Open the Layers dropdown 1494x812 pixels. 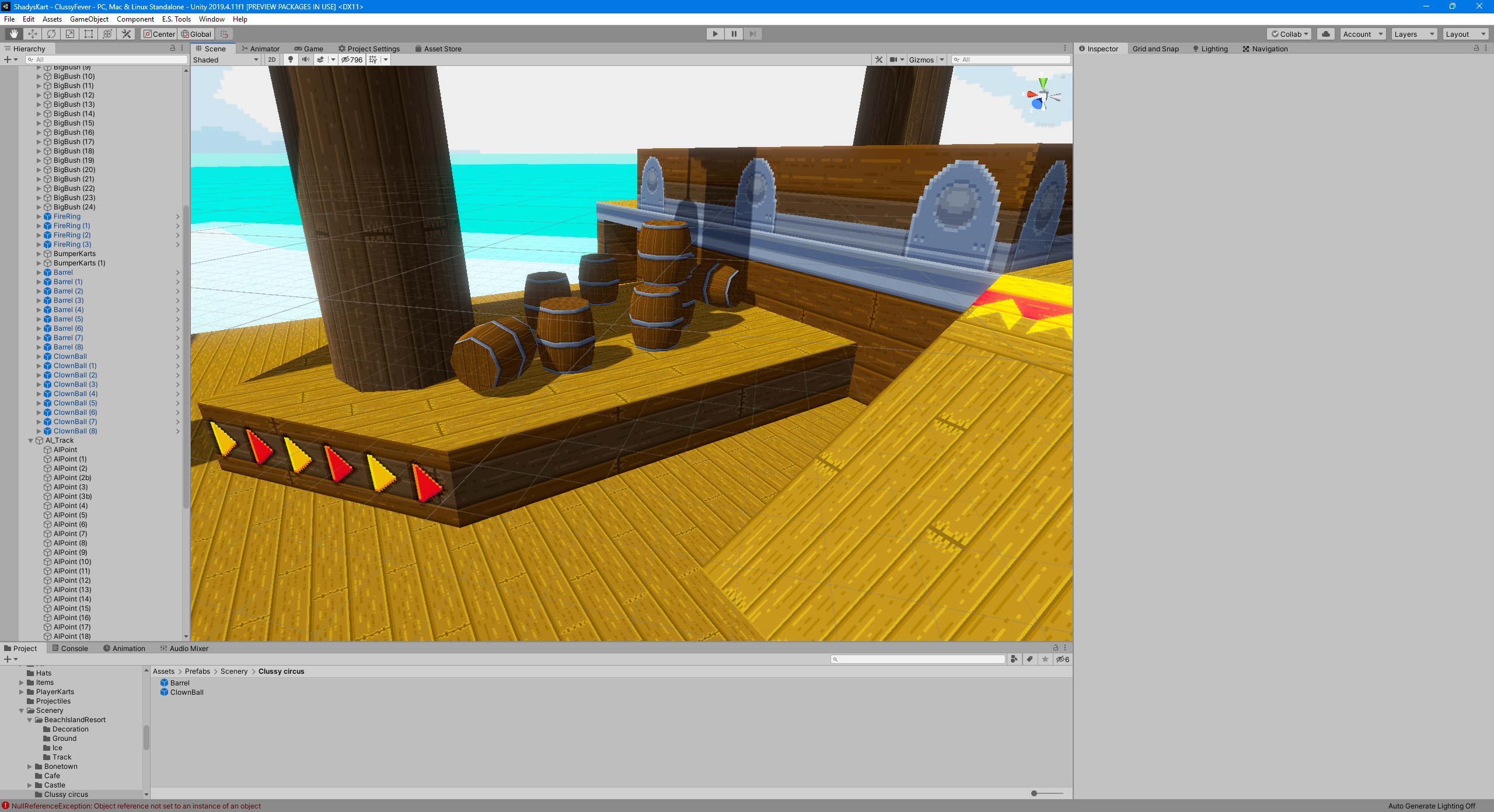click(1413, 34)
